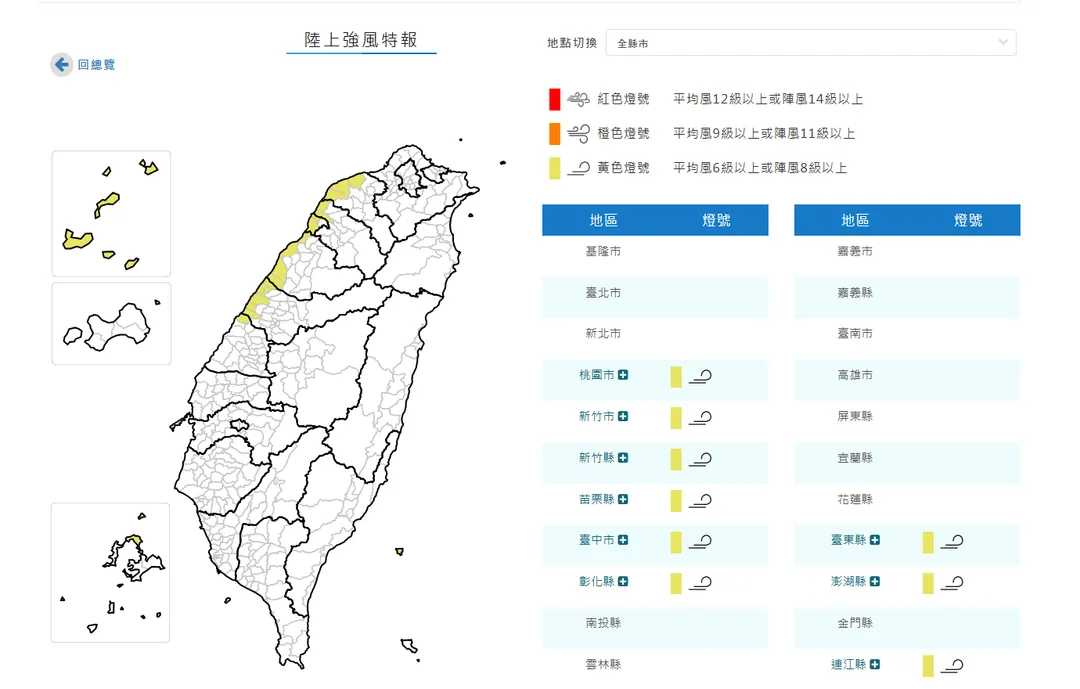Click the 連江縣 row wind icon
The width and height of the screenshot is (1080, 689).
coord(953,666)
